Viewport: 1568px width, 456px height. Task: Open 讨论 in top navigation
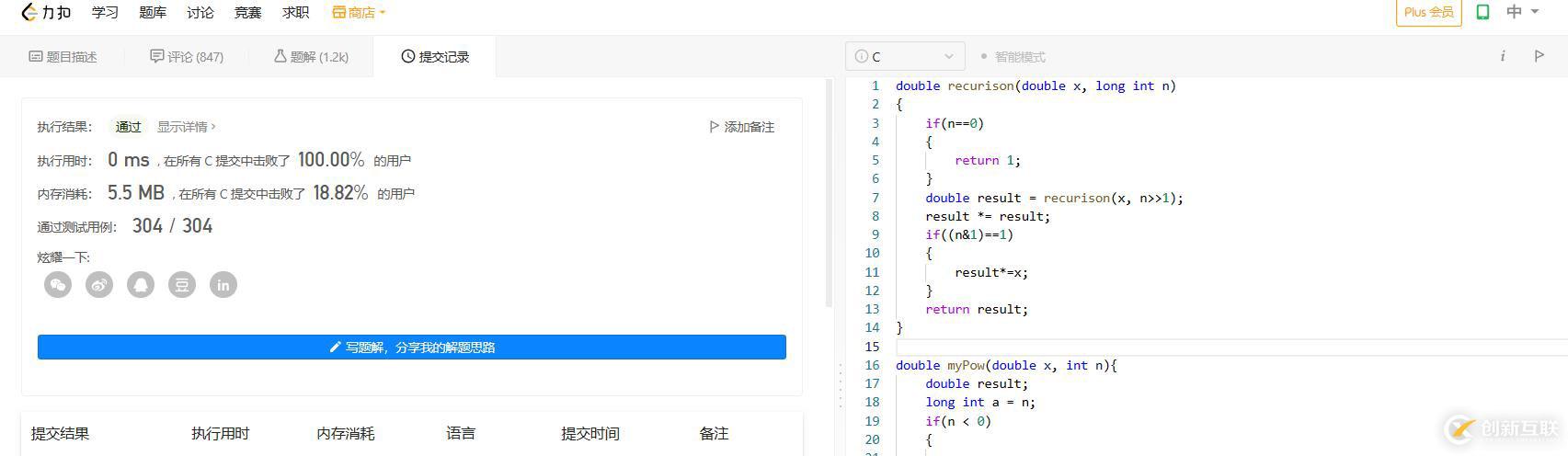click(200, 12)
